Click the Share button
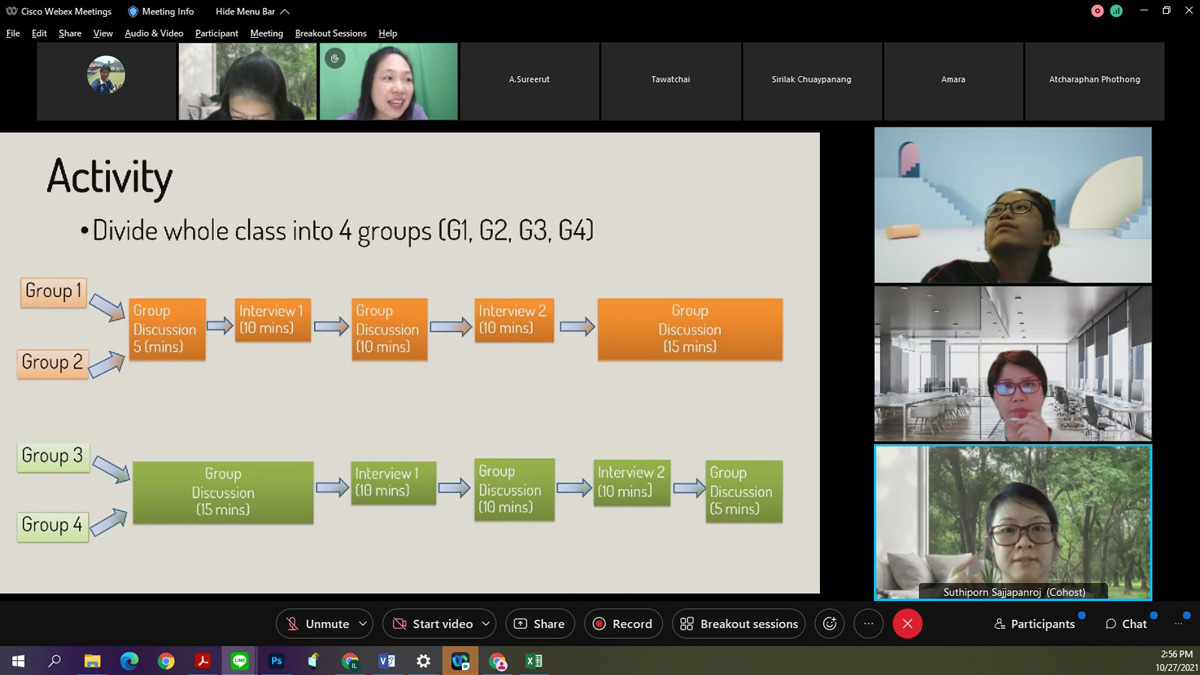Image resolution: width=1200 pixels, height=675 pixels. coord(539,624)
